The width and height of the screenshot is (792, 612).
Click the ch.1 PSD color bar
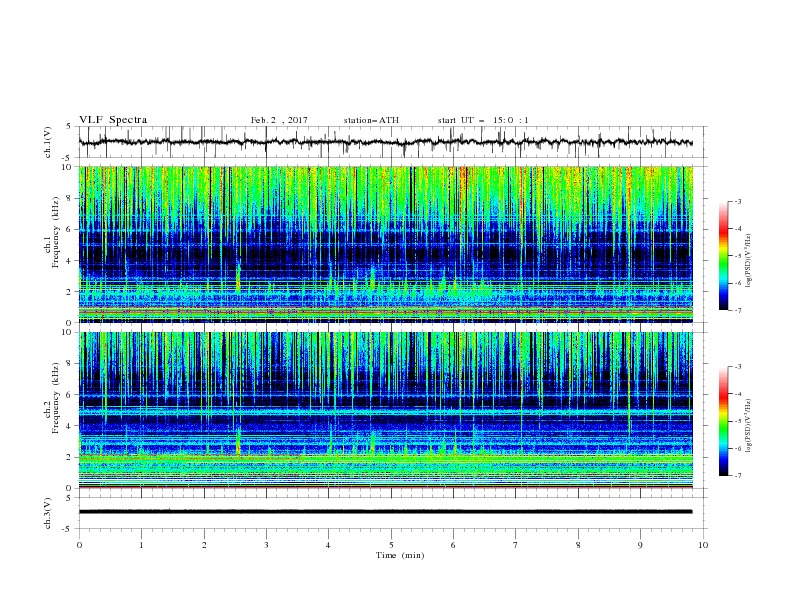(x=723, y=256)
